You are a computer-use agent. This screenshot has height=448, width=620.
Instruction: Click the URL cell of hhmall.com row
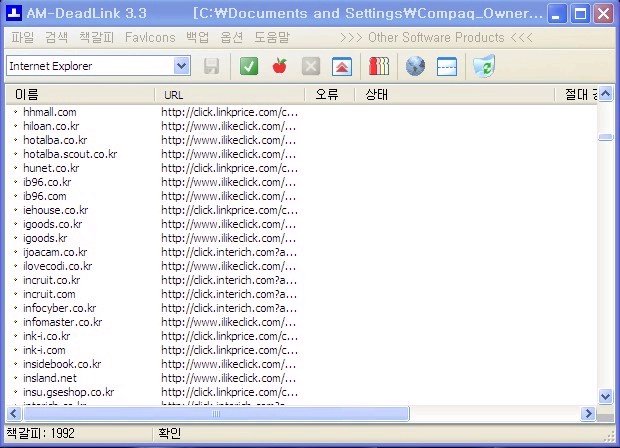(229, 112)
